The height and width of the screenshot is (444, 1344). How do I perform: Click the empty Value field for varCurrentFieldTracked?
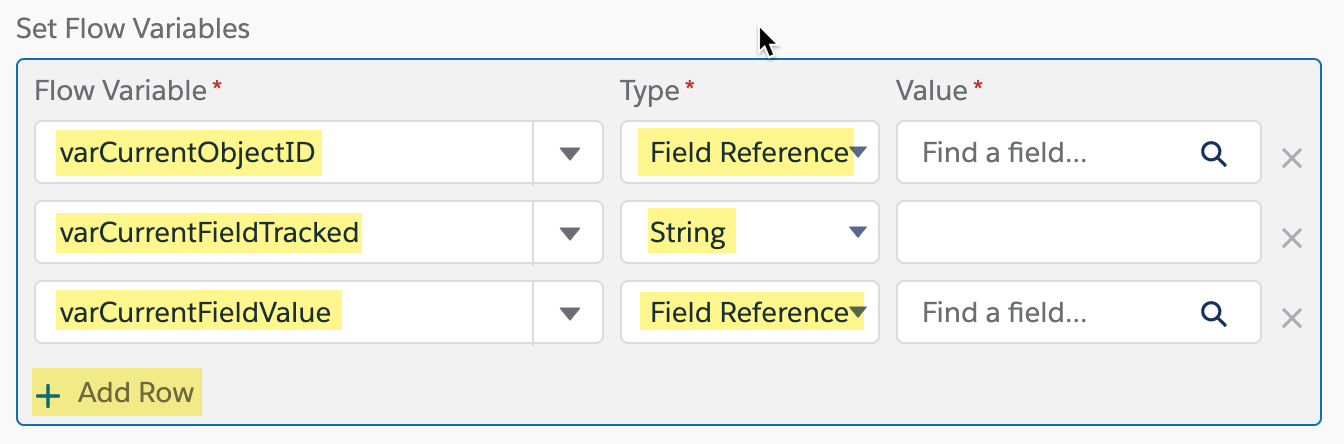pos(1078,233)
